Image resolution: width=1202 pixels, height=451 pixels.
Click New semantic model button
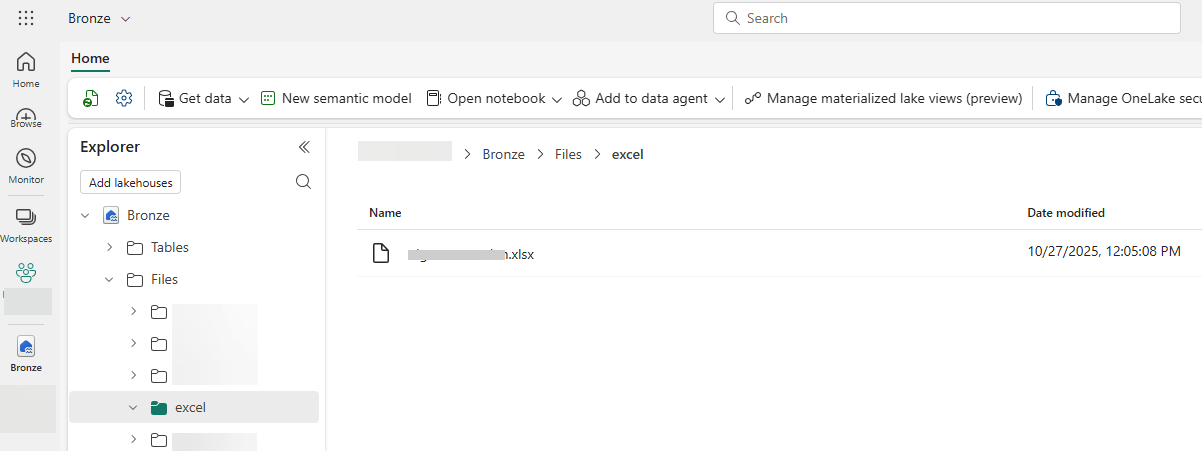[336, 98]
